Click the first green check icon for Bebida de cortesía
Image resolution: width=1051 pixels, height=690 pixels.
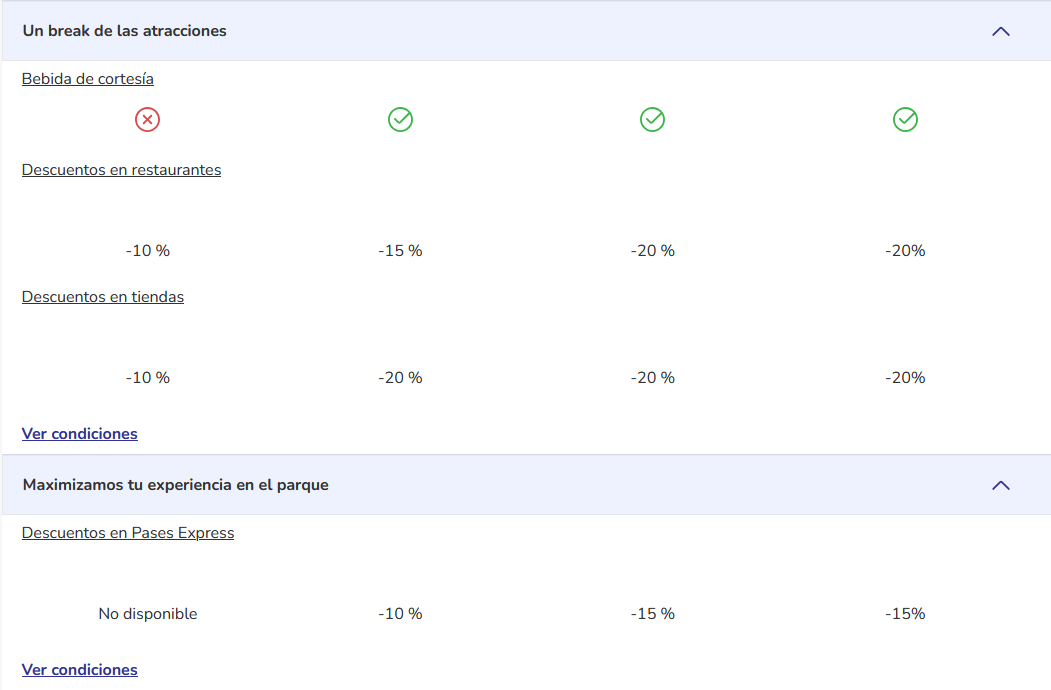point(400,120)
